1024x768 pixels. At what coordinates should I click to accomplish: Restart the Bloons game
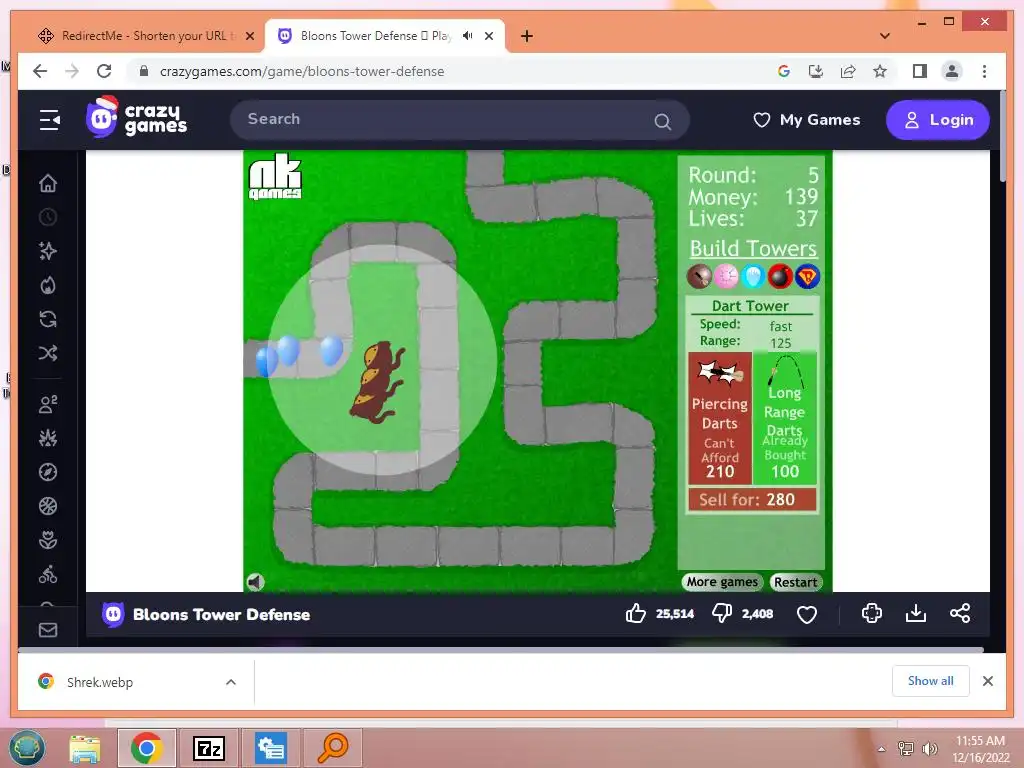795,582
